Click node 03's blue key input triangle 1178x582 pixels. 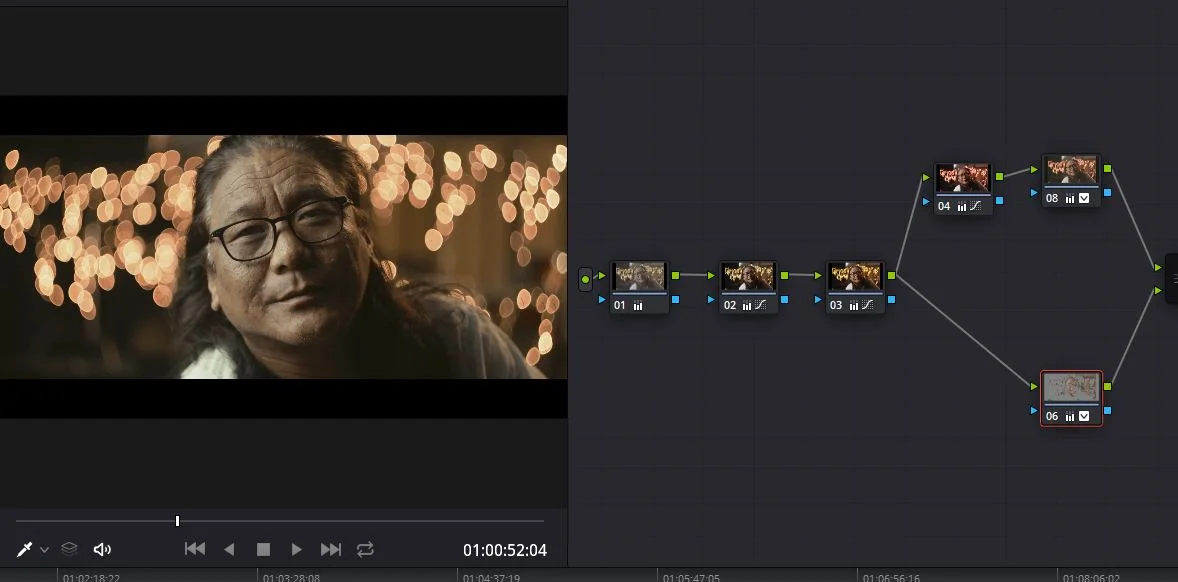tap(817, 300)
